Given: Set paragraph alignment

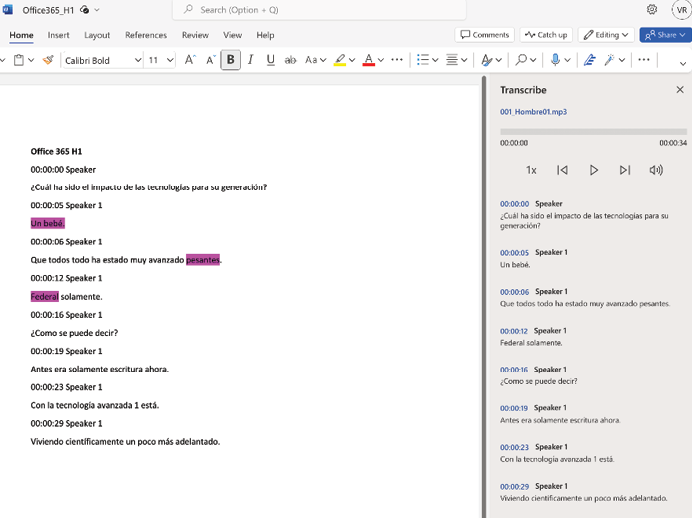Looking at the screenshot, I should [x=452, y=60].
